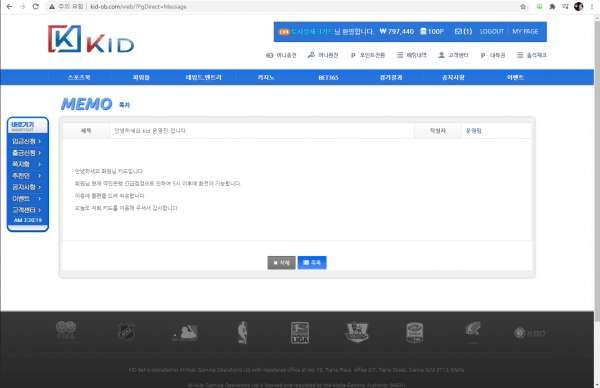Click the Premier League logo in footer
Viewport: 600px width, 388px height.
click(357, 332)
